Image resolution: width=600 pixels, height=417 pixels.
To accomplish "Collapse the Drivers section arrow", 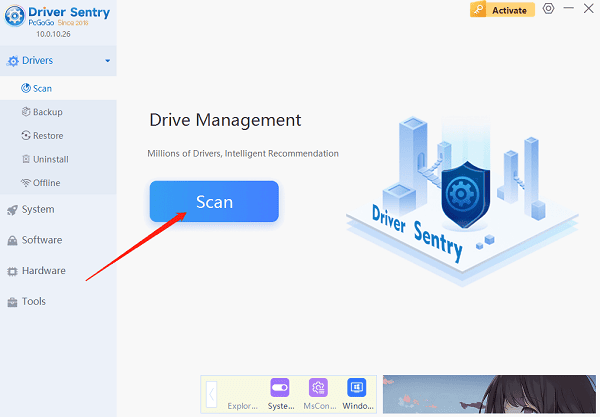I will click(107, 61).
